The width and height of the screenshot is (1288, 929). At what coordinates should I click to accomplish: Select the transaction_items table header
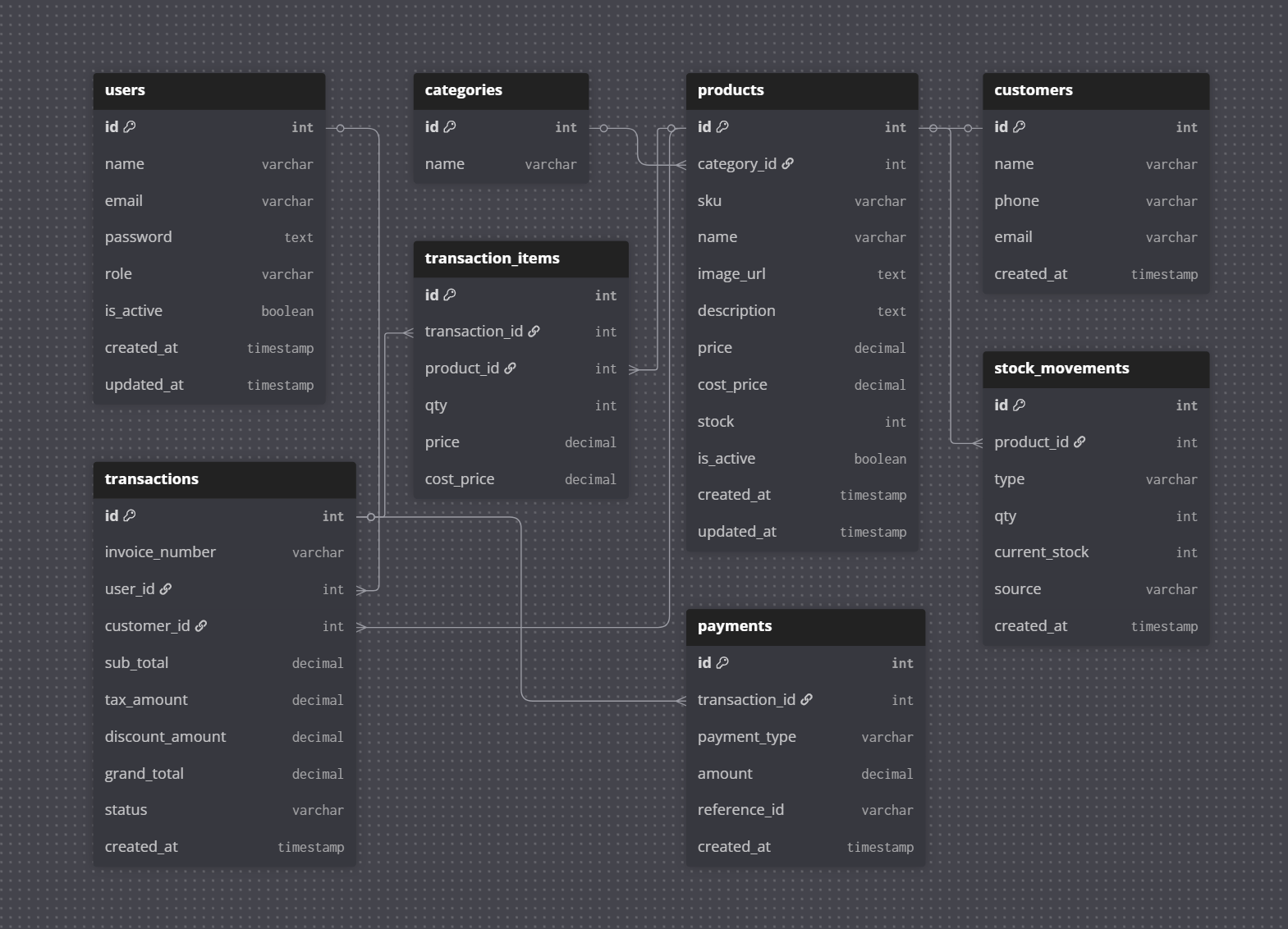point(520,259)
